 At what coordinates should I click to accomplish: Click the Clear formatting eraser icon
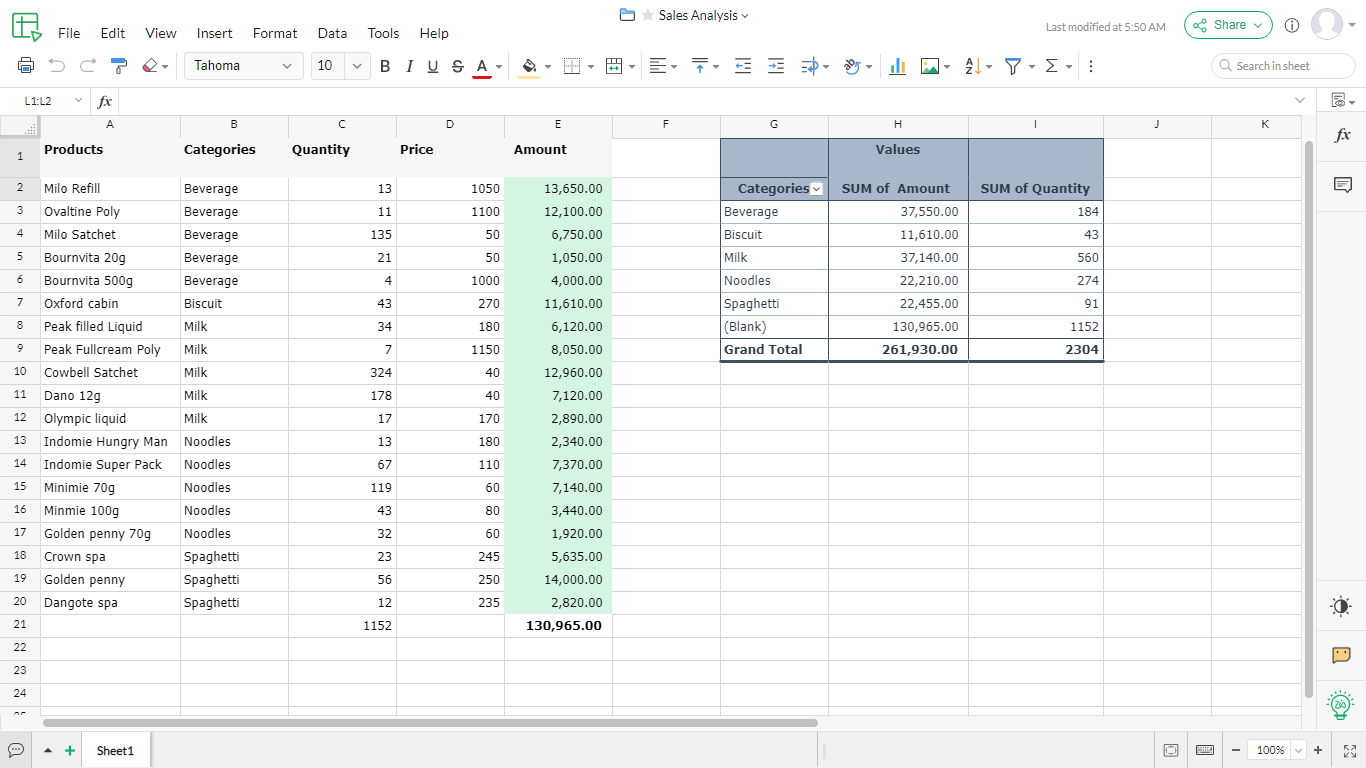pyautogui.click(x=150, y=66)
